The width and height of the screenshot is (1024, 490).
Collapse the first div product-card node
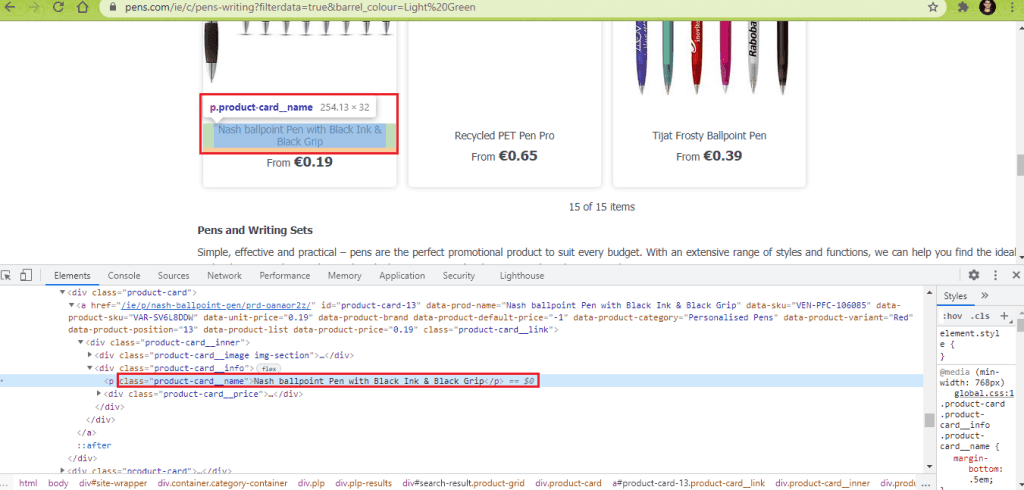pos(63,293)
